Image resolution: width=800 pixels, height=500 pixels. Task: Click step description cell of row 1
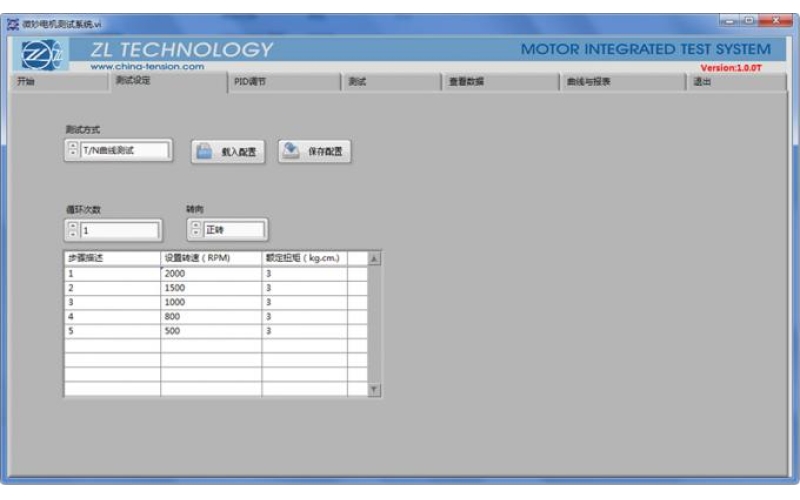[x=112, y=273]
